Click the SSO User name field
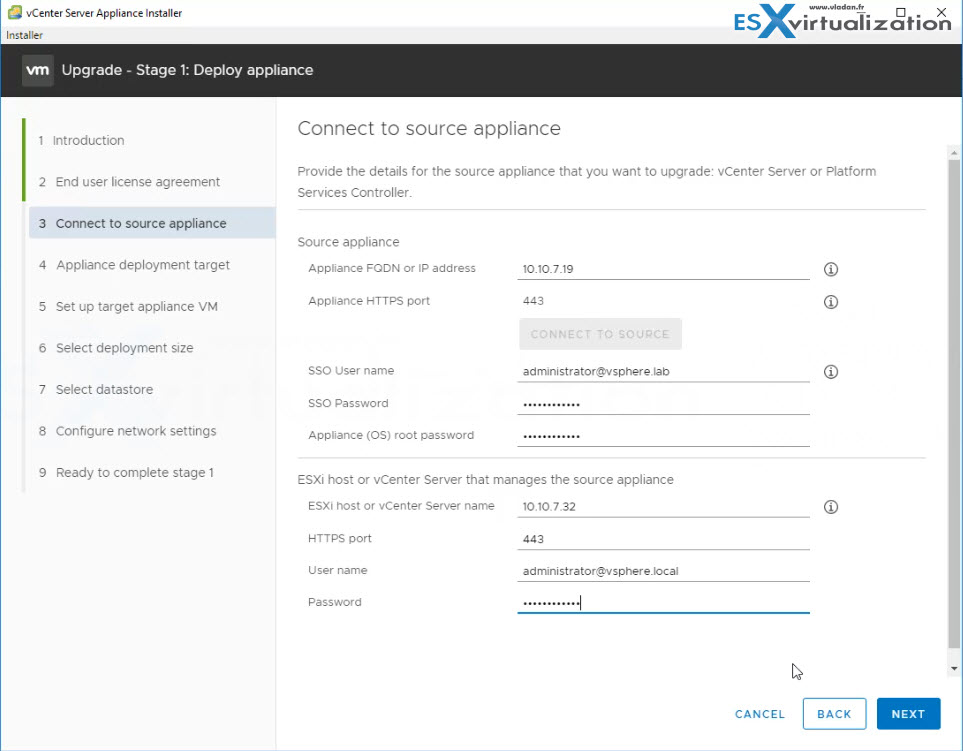The height and width of the screenshot is (751, 963). pyautogui.click(x=663, y=372)
